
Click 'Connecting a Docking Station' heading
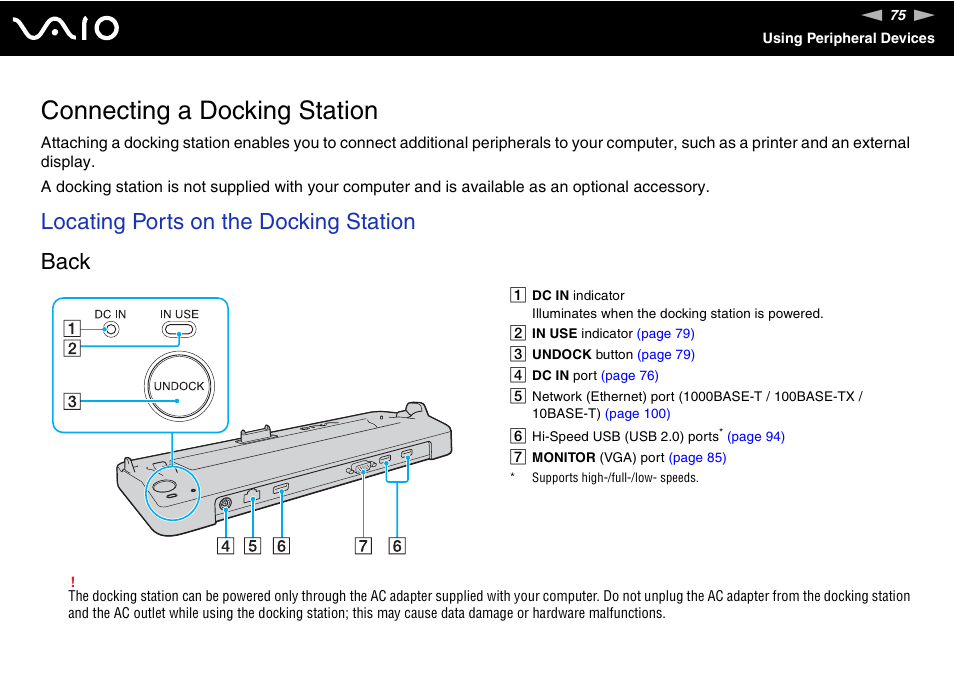pos(209,111)
